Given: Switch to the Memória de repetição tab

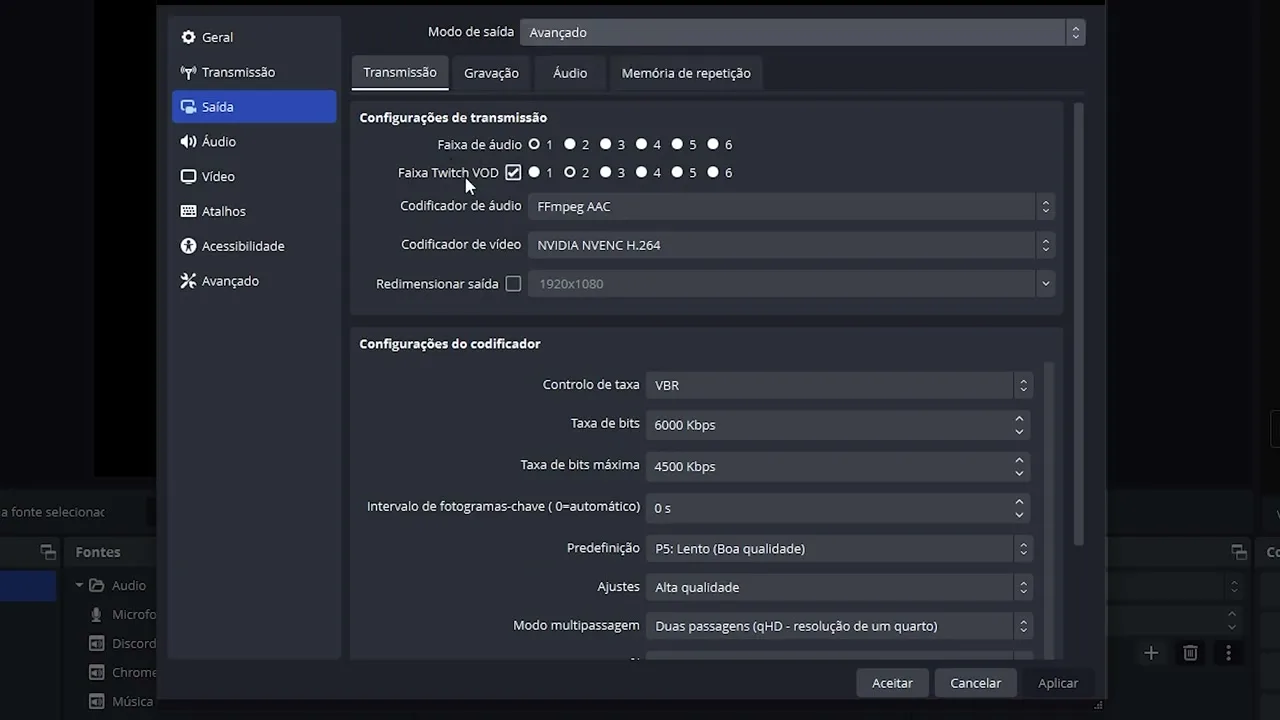Looking at the screenshot, I should (686, 73).
